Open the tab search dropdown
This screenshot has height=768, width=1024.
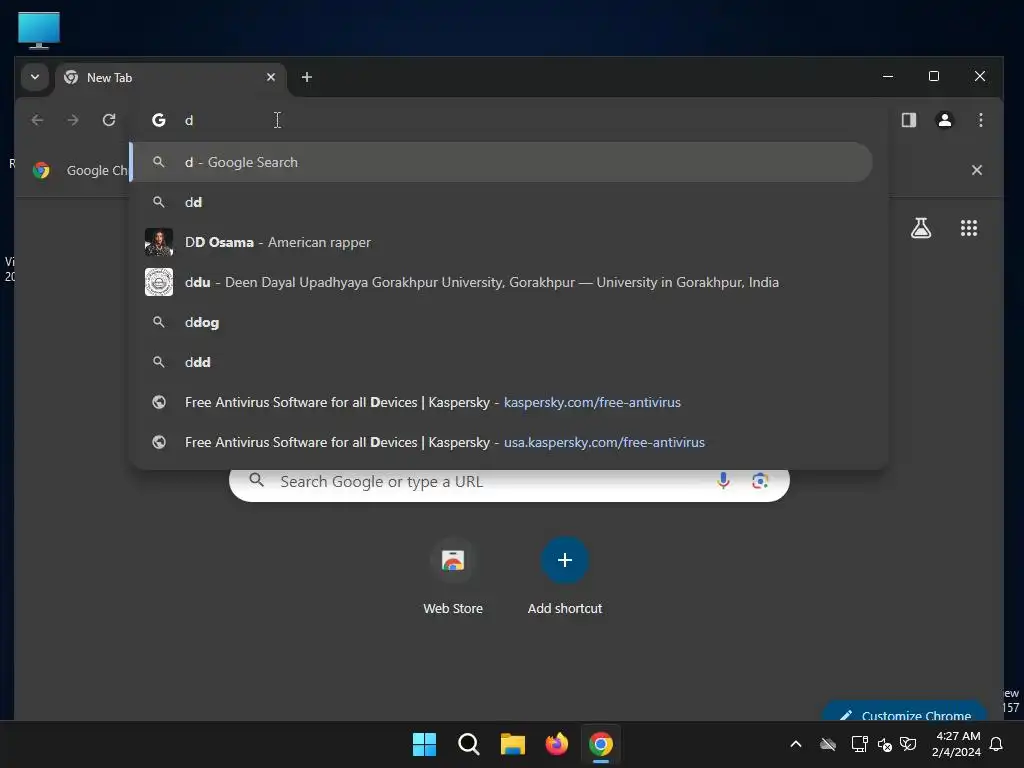(35, 77)
